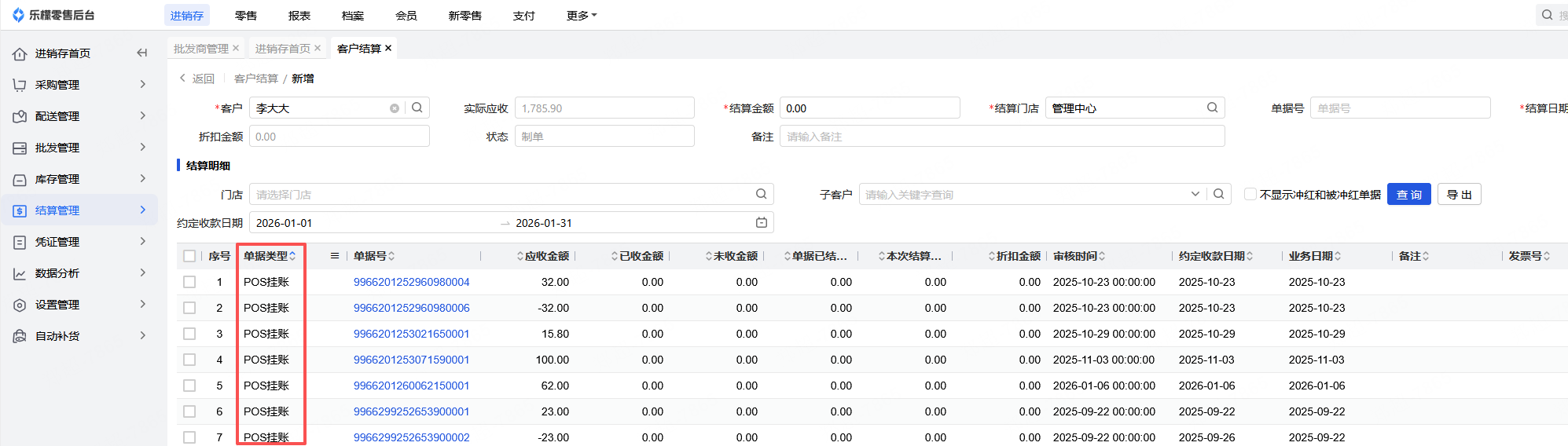This screenshot has height=446, width=1568.
Task: Open the 报表 top menu
Action: tap(299, 16)
